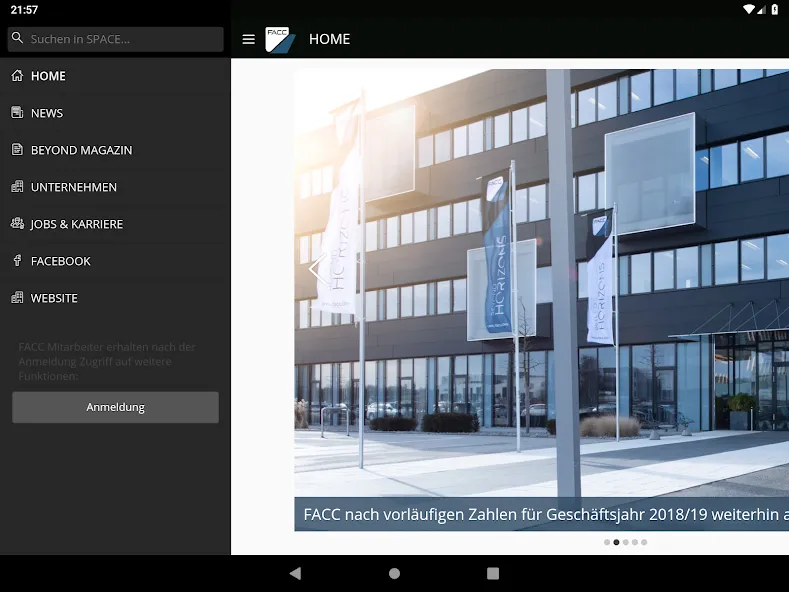
Task: Tap the Wi-Fi status icon
Action: point(749,9)
